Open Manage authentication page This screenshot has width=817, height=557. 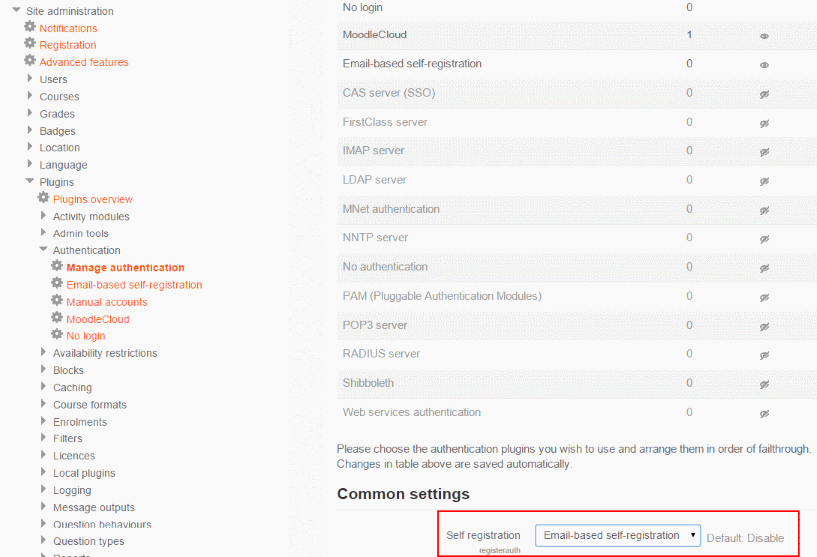pyautogui.click(x=126, y=267)
